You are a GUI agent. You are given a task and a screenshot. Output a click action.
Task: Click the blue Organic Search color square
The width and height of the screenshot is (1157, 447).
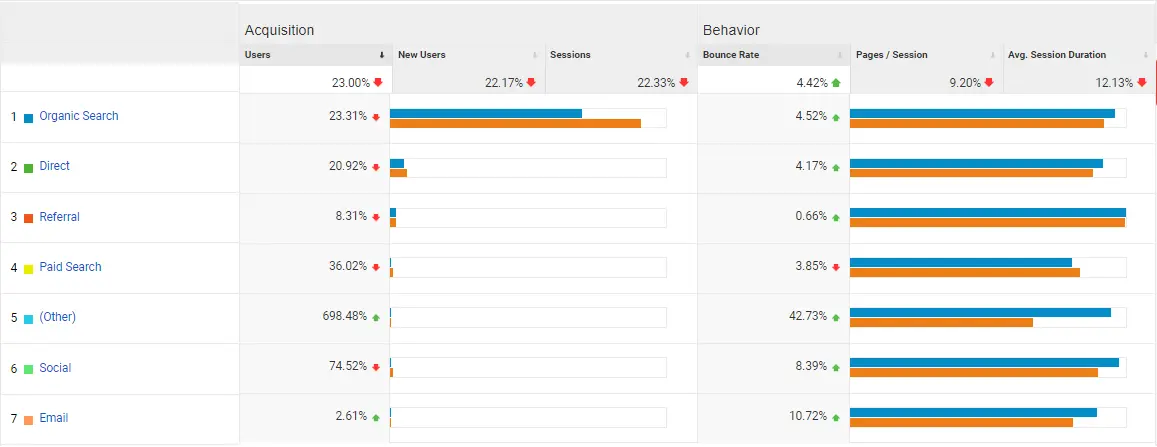pyautogui.click(x=29, y=117)
